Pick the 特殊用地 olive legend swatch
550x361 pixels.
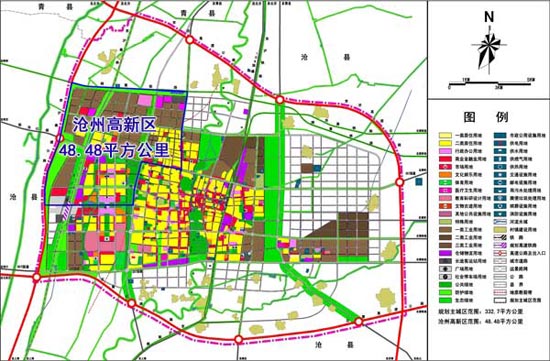click(x=445, y=222)
